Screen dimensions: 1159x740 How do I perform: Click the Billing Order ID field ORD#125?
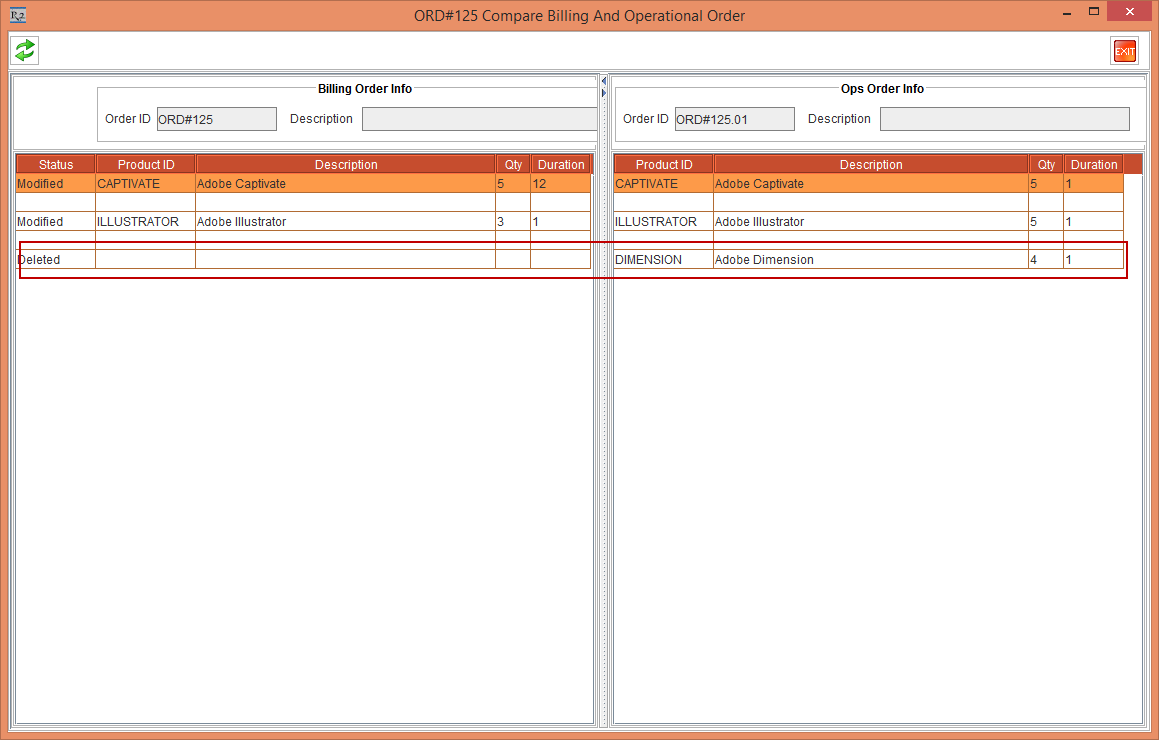point(216,119)
